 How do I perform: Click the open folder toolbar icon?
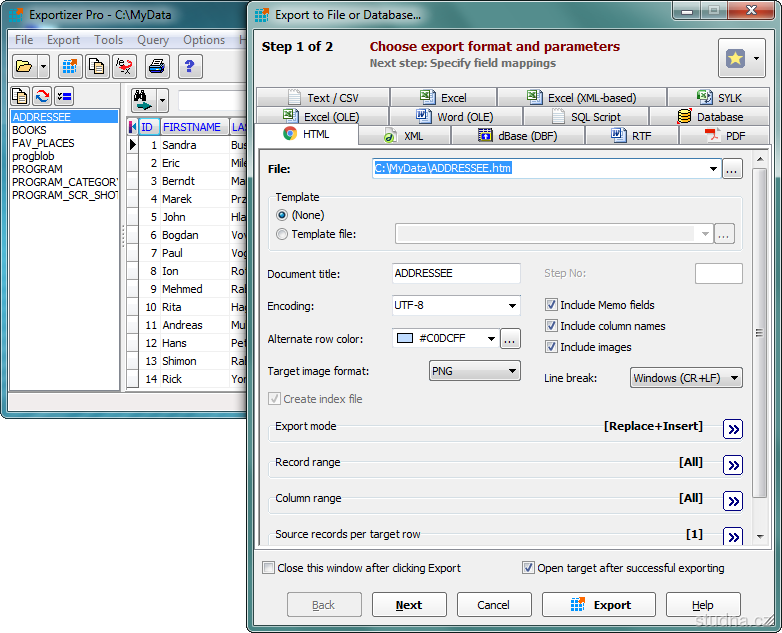[24, 67]
